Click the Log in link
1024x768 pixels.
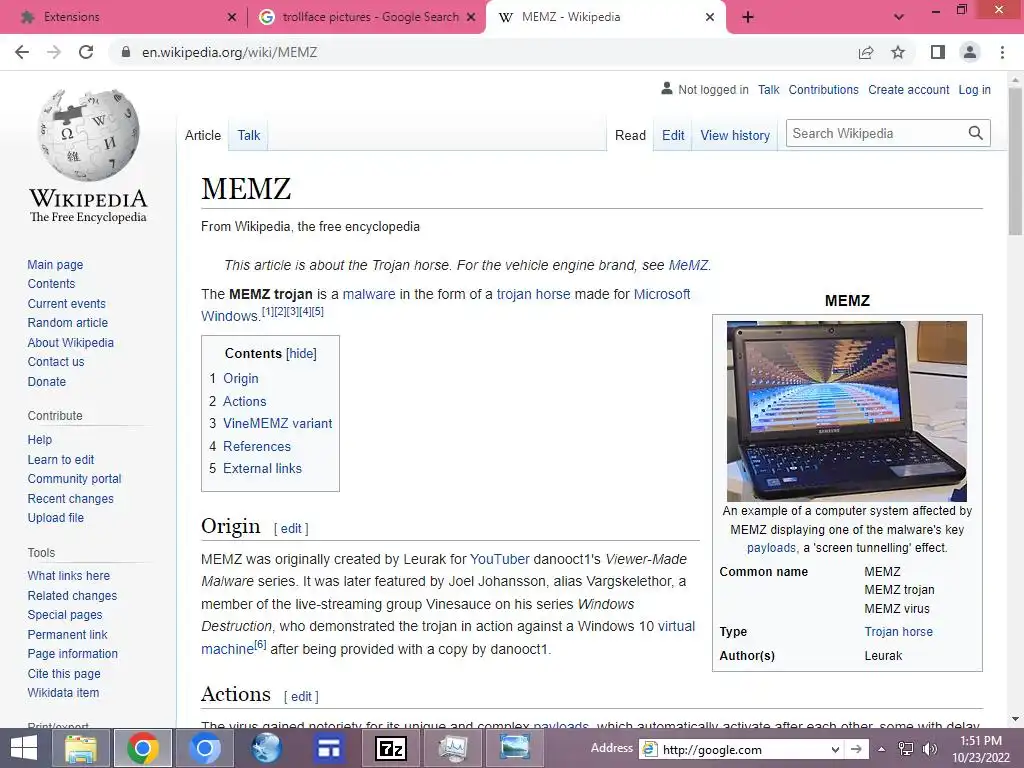point(974,89)
